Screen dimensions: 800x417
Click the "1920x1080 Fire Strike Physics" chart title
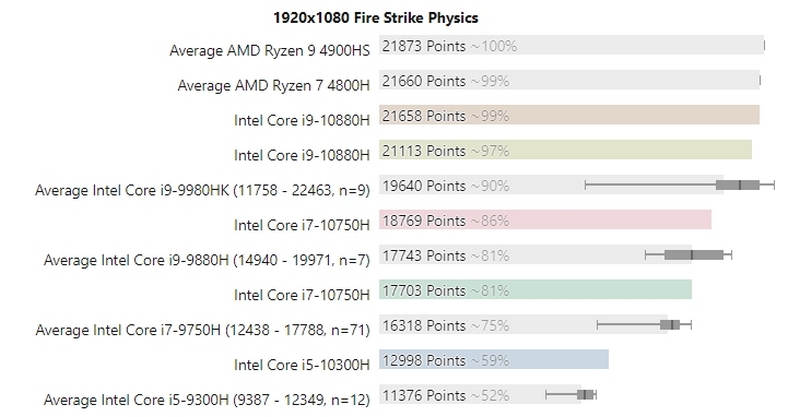[x=376, y=17]
